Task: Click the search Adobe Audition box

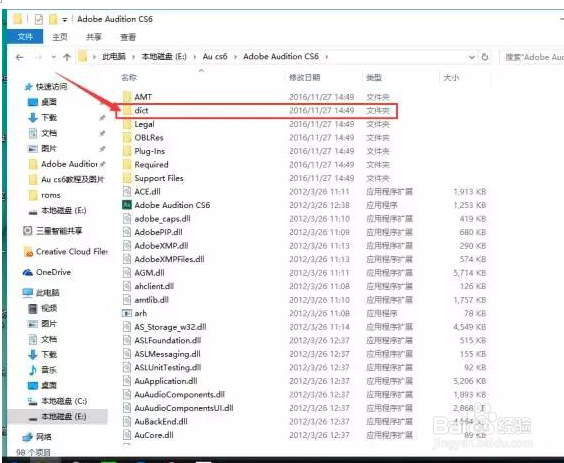Action: click(532, 57)
